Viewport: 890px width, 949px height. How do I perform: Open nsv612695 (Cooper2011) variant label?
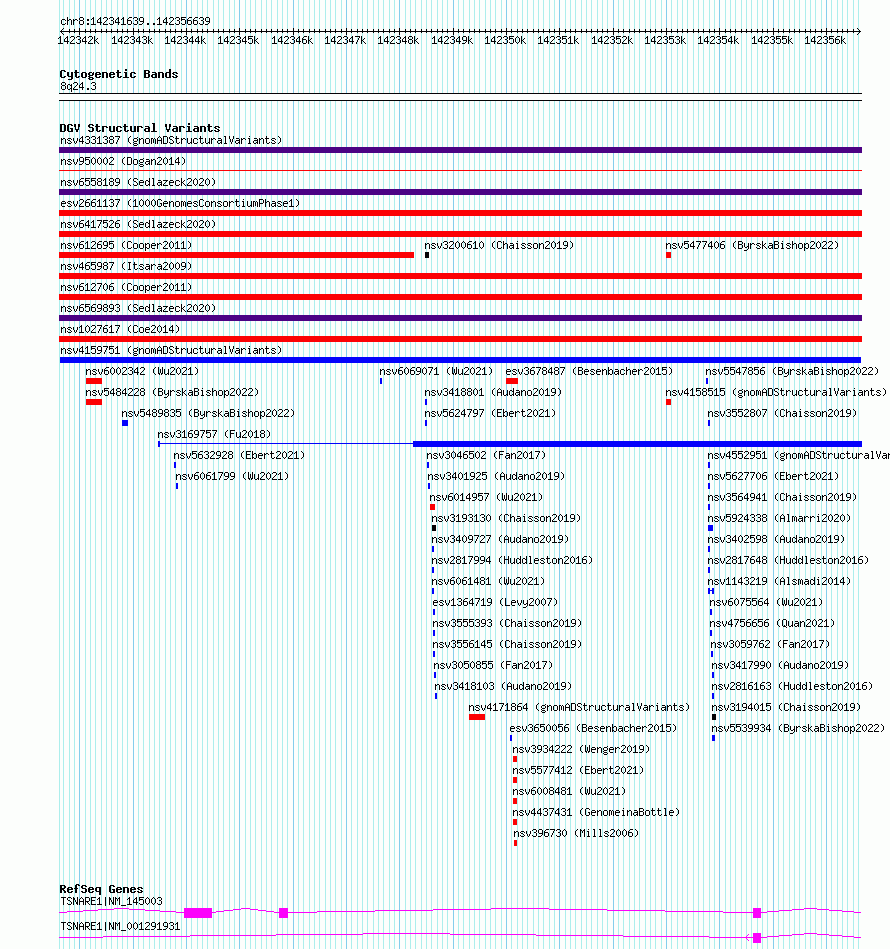click(x=126, y=245)
